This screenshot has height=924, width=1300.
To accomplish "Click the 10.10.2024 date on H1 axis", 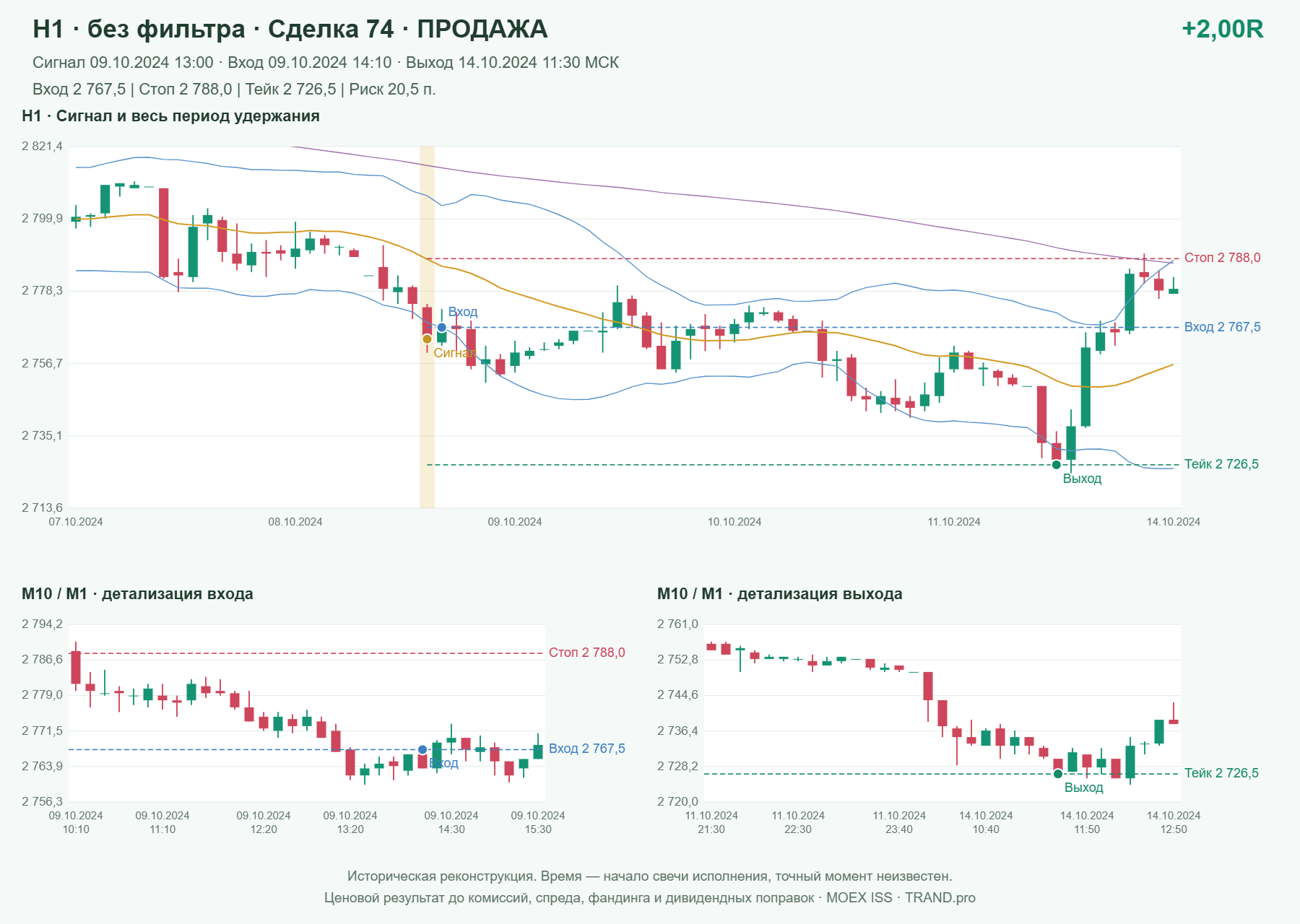I will (x=734, y=522).
